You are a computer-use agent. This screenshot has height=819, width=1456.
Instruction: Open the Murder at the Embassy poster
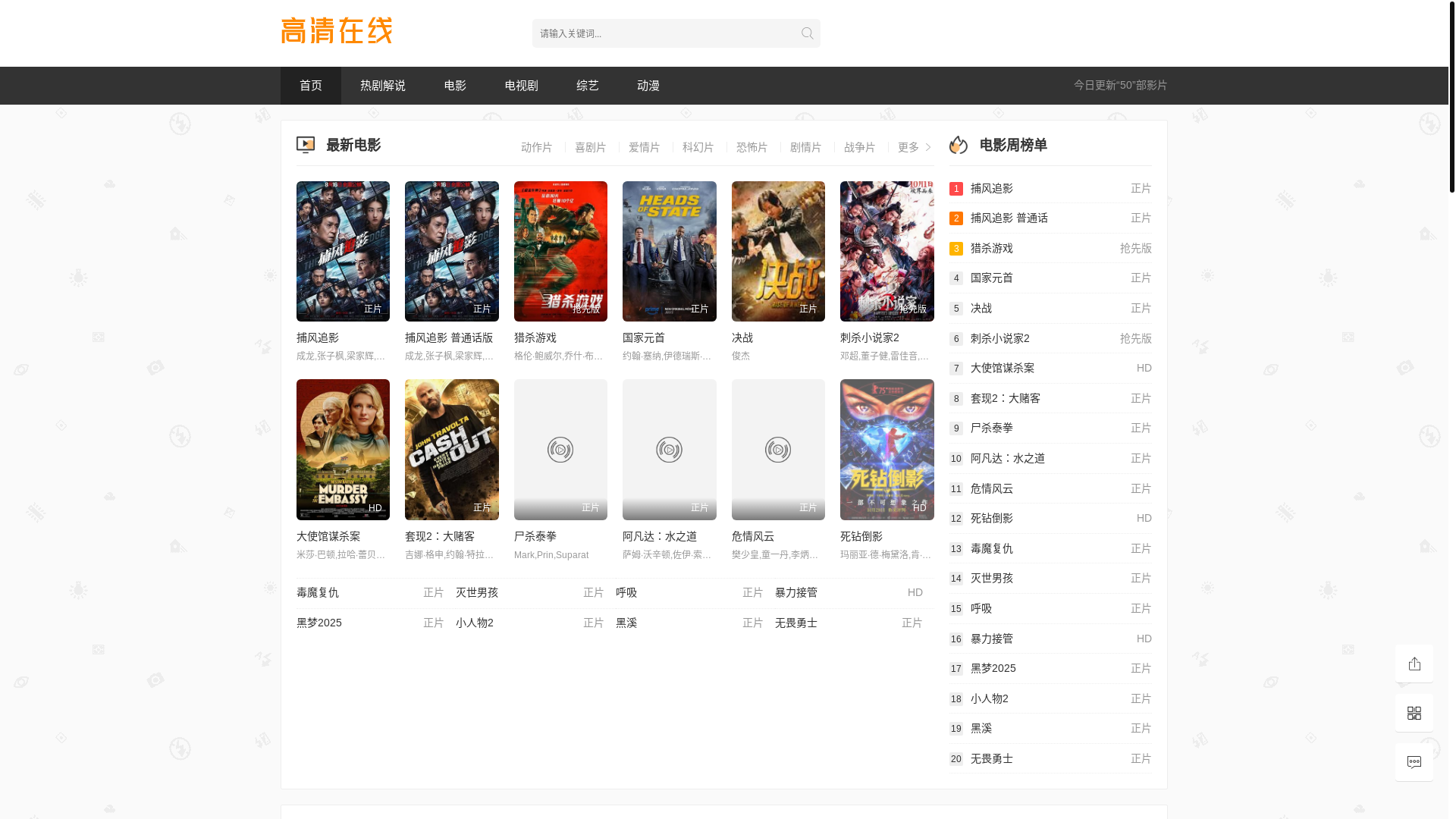click(343, 450)
